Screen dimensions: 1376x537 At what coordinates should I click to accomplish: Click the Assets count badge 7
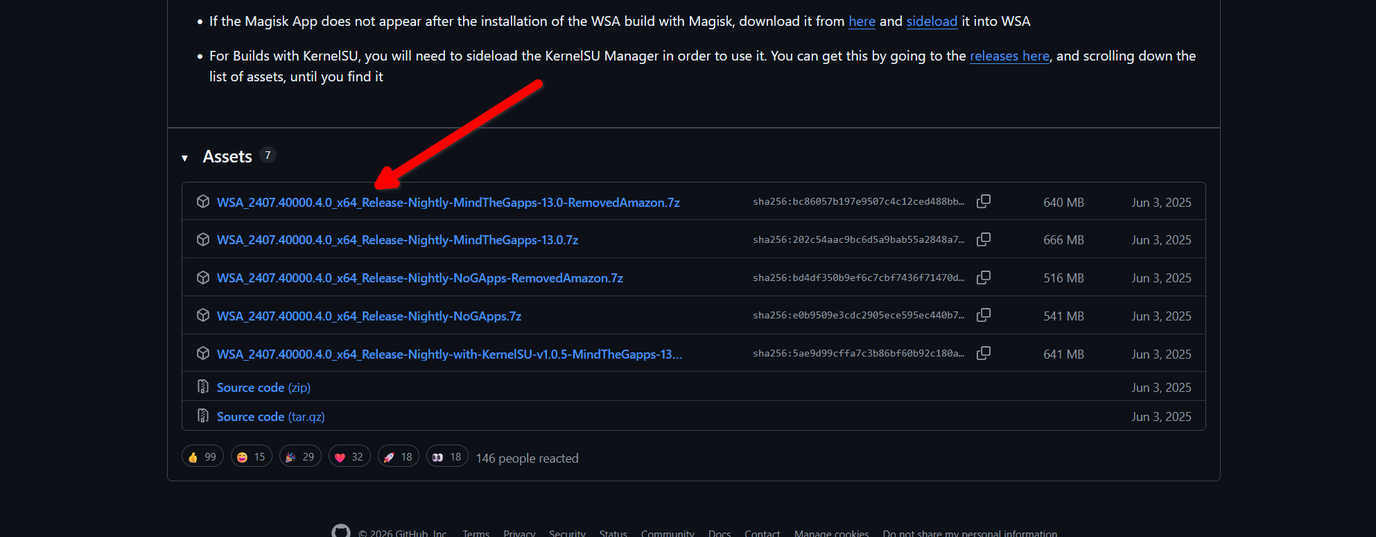point(267,155)
